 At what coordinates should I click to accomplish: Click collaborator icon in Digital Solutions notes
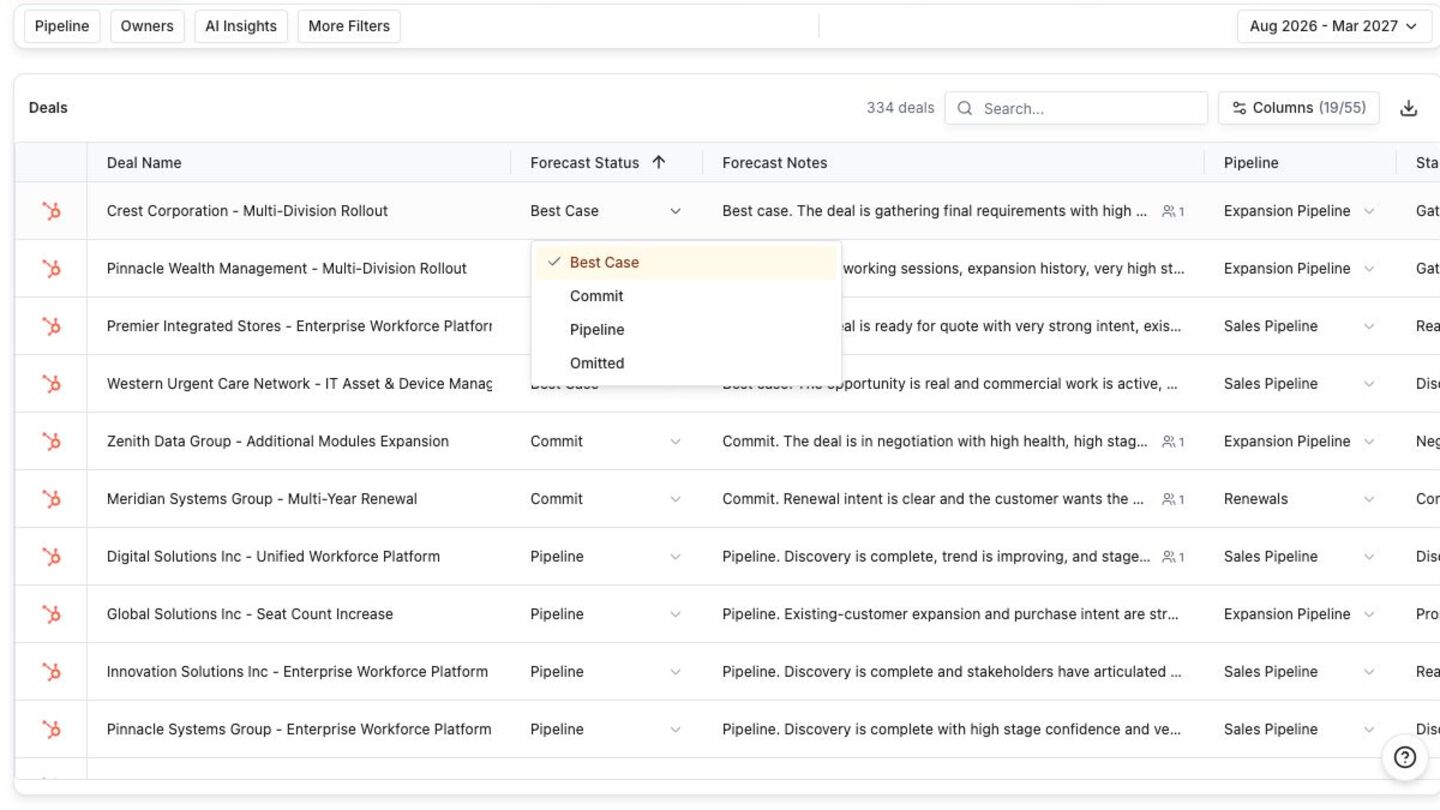[1173, 556]
